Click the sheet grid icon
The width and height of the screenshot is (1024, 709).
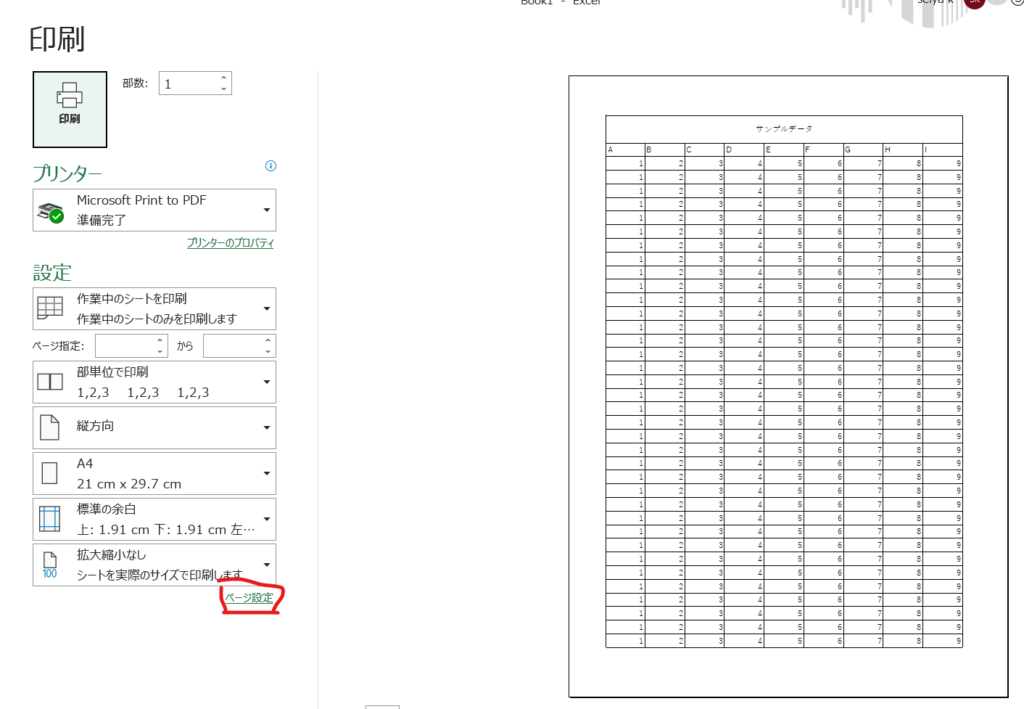tap(50, 309)
